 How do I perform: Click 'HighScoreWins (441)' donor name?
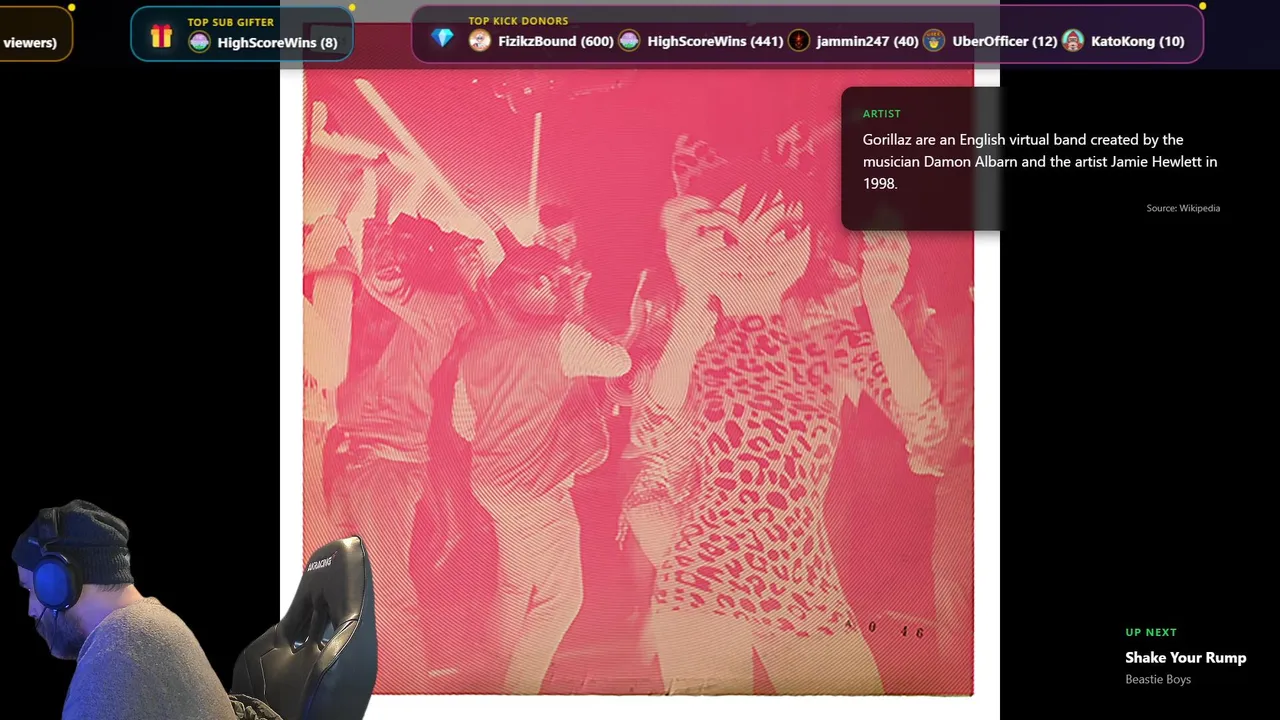pyautogui.click(x=715, y=41)
